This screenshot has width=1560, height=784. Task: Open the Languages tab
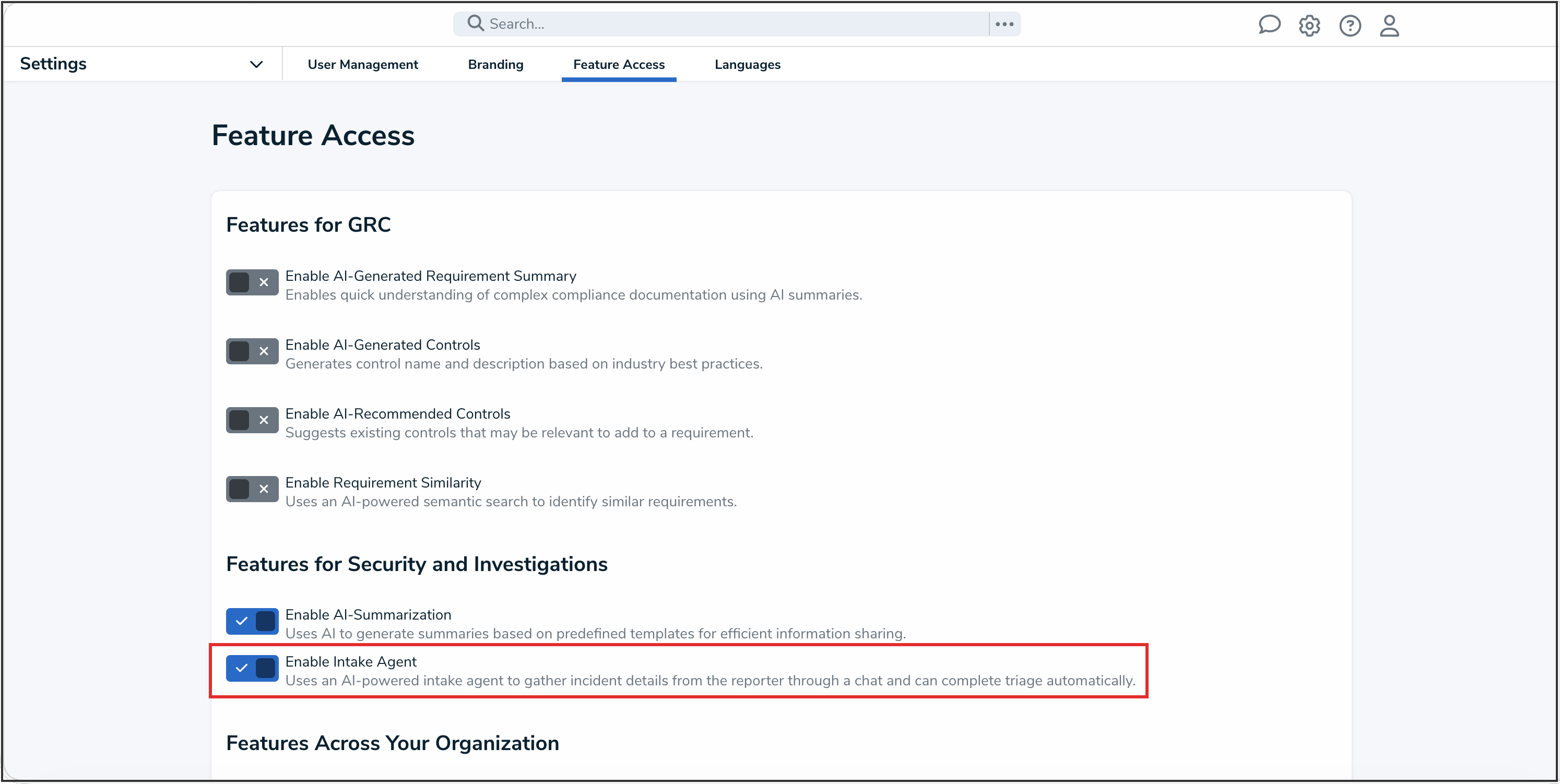(x=747, y=64)
